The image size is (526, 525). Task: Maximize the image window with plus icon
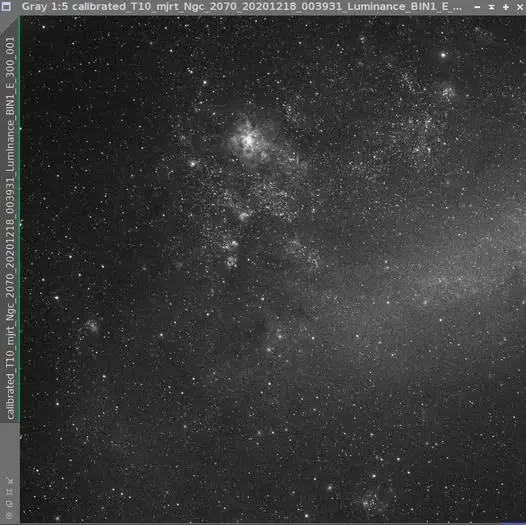506,7
